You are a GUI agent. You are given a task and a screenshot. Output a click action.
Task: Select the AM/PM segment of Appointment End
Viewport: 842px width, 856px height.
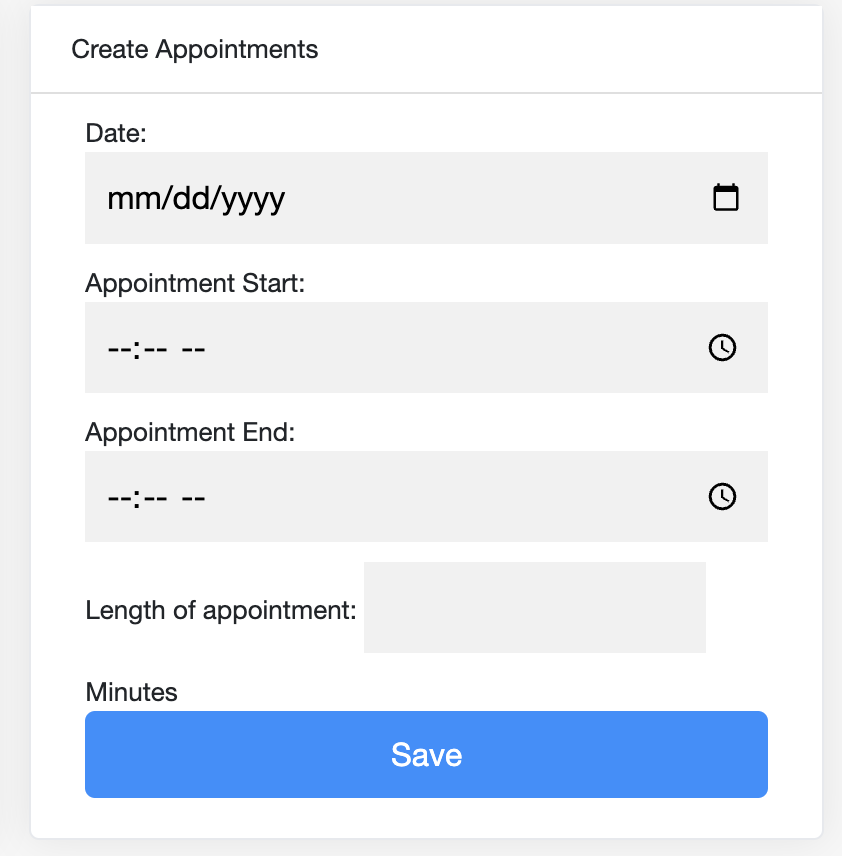(193, 497)
